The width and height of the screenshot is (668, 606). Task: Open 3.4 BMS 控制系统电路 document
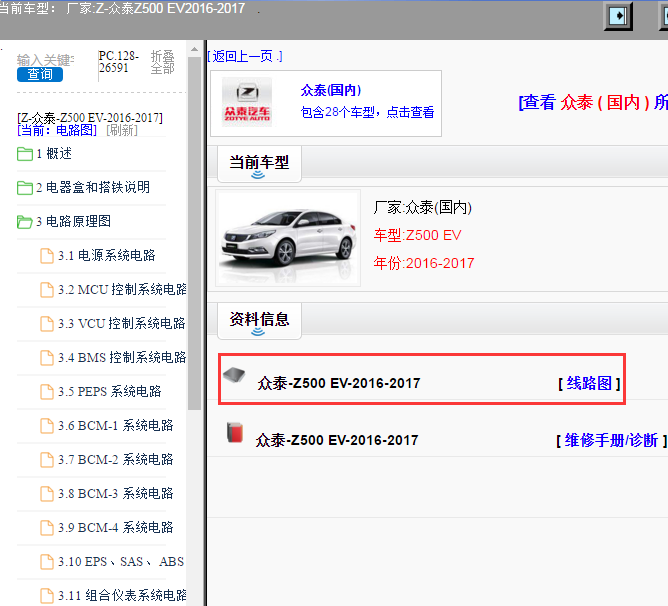(x=122, y=357)
